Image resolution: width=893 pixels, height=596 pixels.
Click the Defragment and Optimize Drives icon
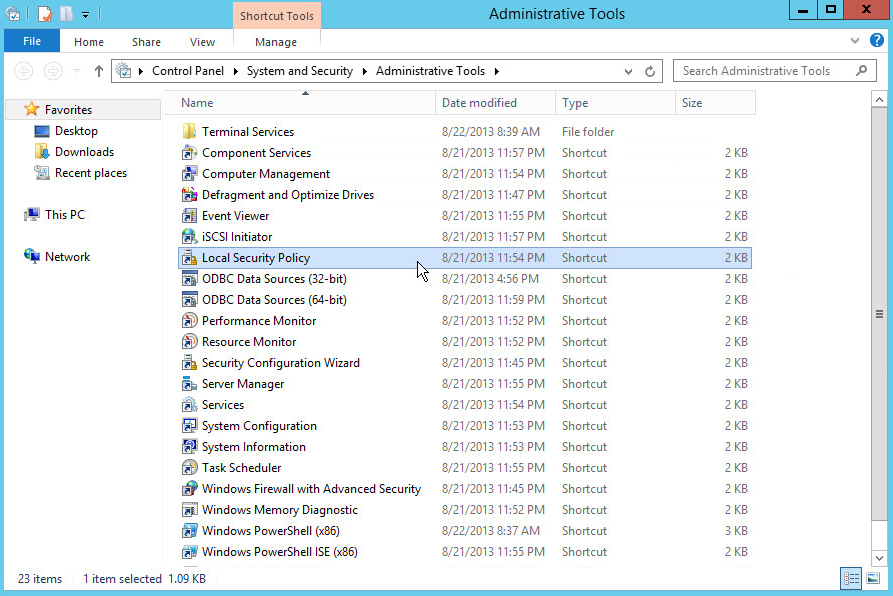(x=189, y=195)
